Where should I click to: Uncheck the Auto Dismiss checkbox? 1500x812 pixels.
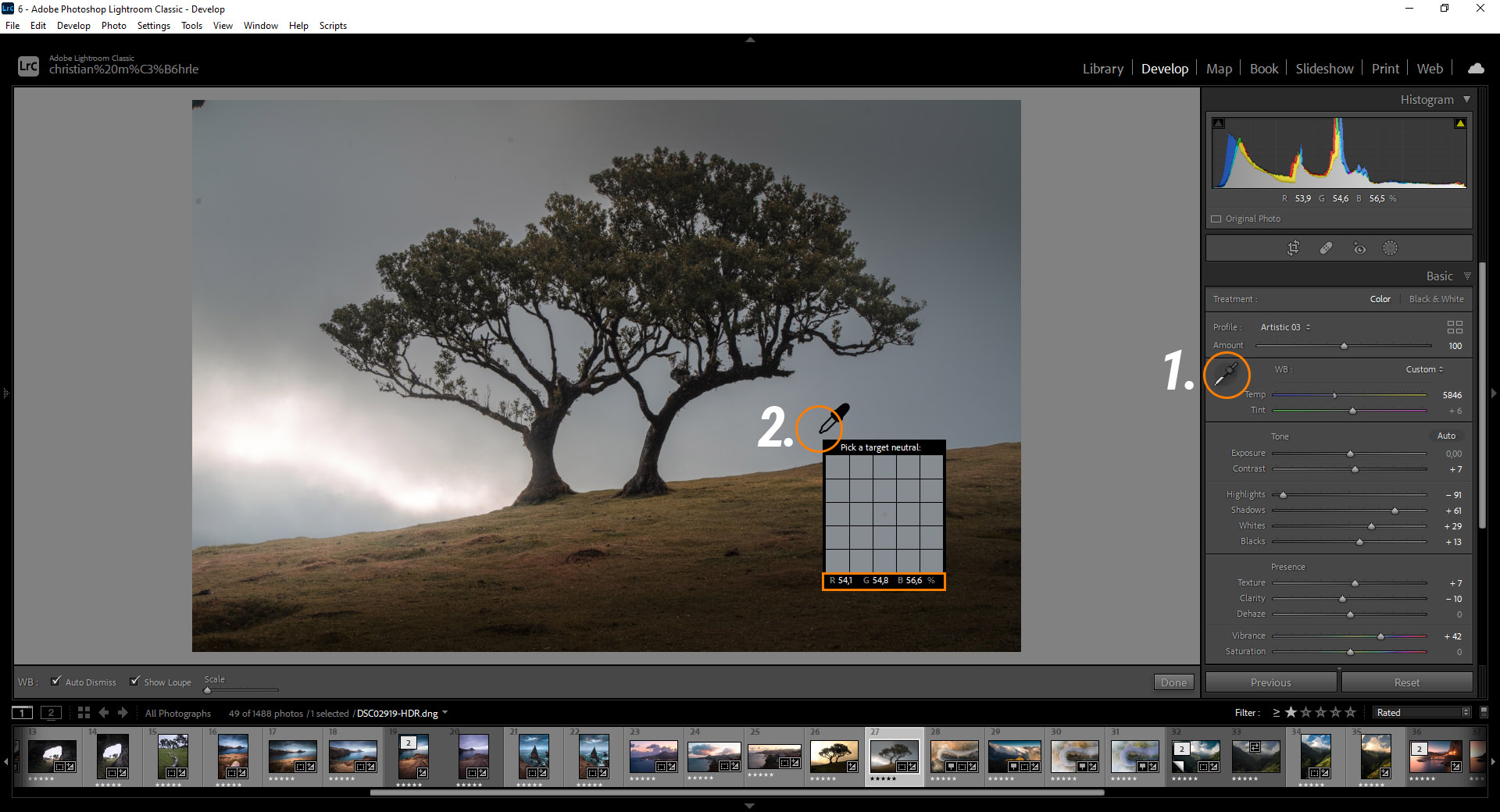[55, 682]
